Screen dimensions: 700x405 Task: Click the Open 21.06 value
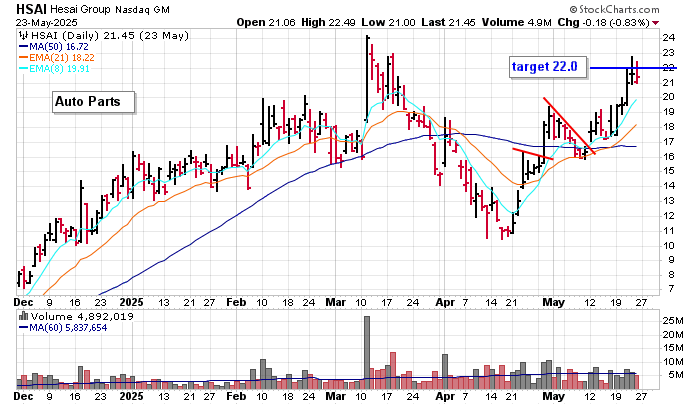(x=266, y=22)
